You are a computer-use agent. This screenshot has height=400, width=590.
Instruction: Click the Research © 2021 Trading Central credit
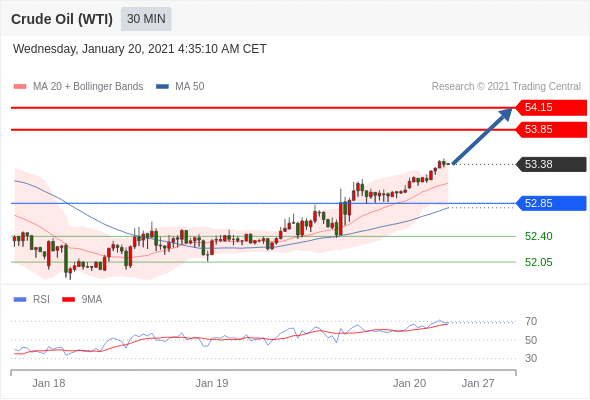pyautogui.click(x=506, y=87)
